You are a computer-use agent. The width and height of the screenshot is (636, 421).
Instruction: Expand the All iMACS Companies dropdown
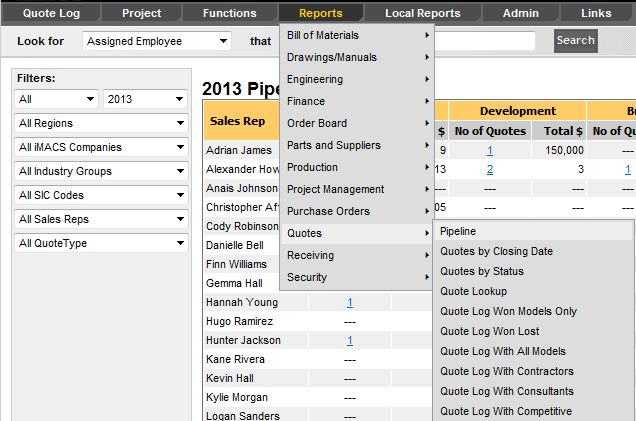(x=101, y=147)
